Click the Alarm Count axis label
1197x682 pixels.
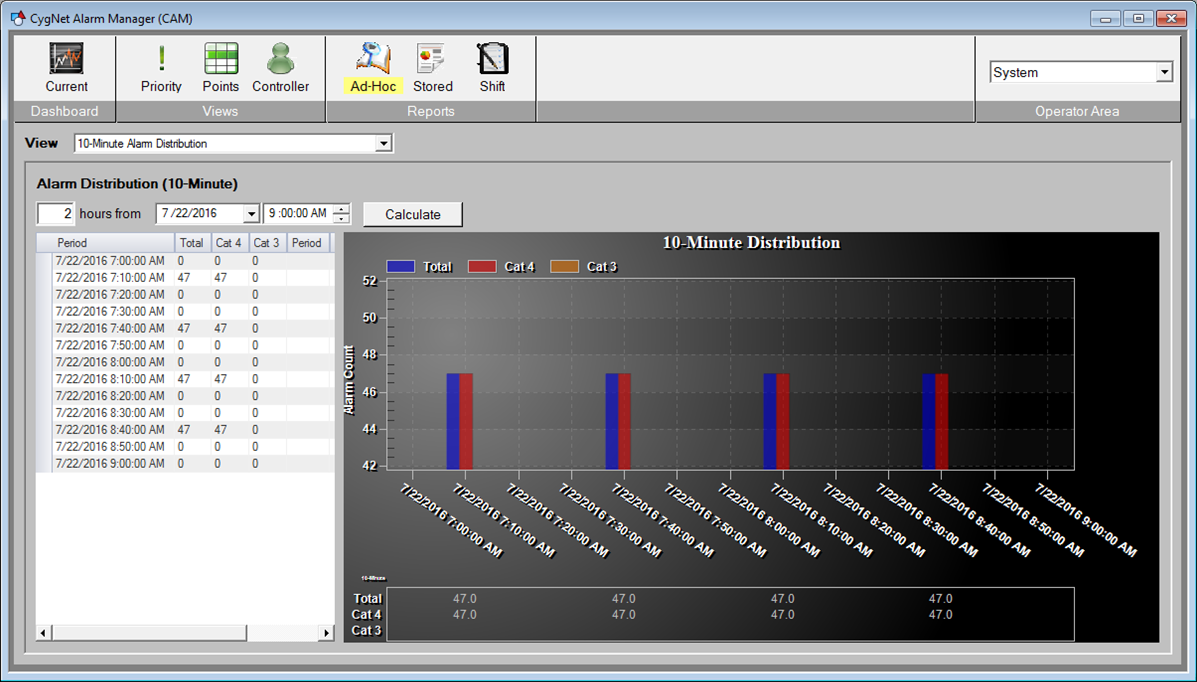click(350, 380)
